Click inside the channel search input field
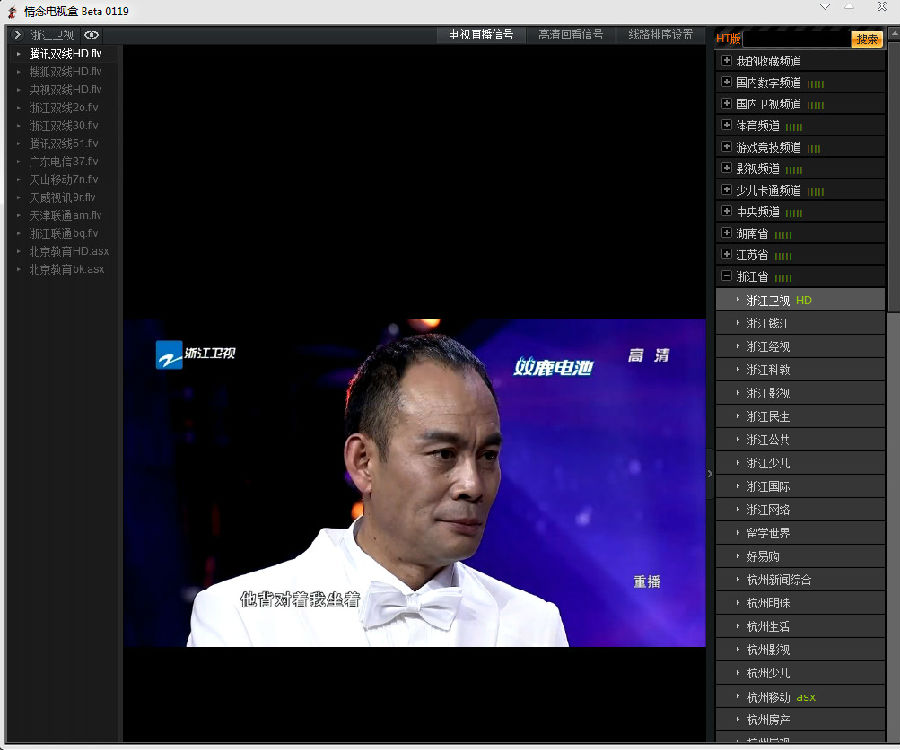This screenshot has width=900, height=750. pos(795,39)
